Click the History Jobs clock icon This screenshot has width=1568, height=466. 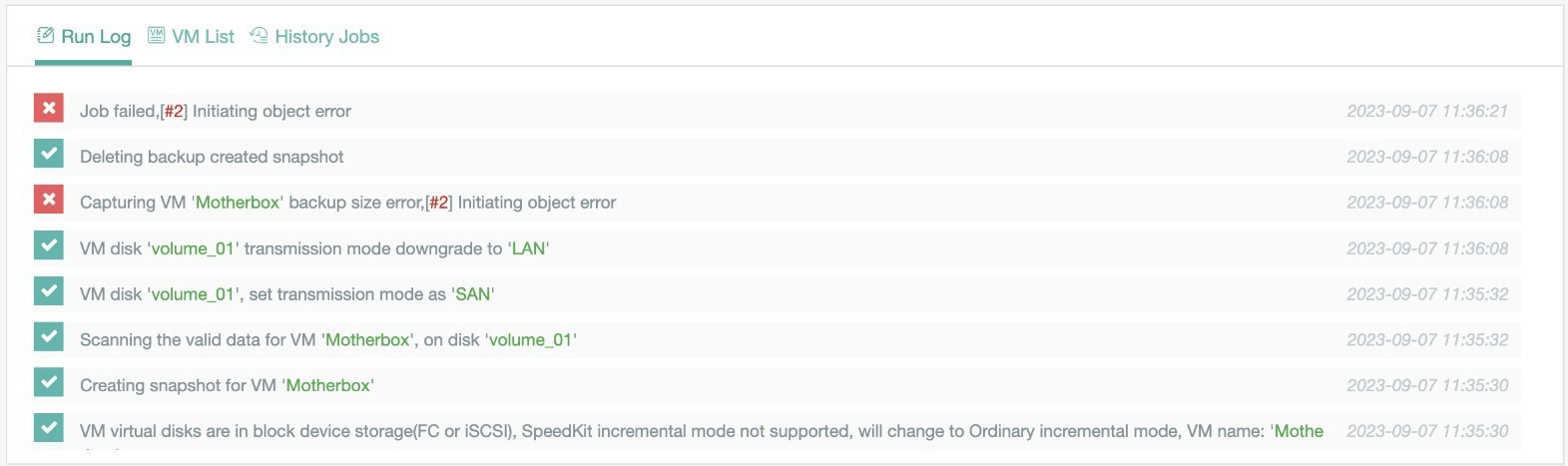point(259,36)
